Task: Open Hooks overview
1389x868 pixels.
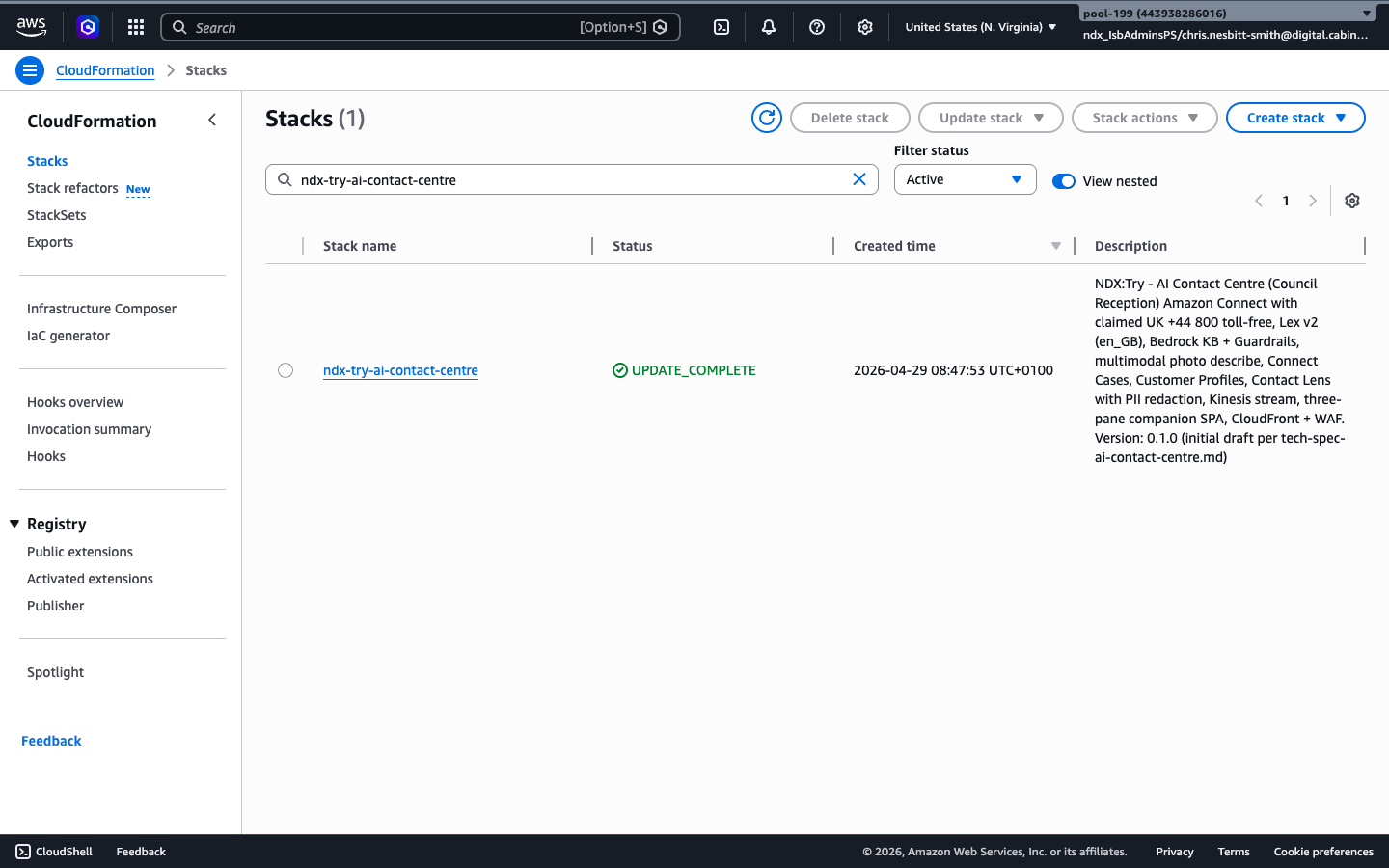Action: 75,402
